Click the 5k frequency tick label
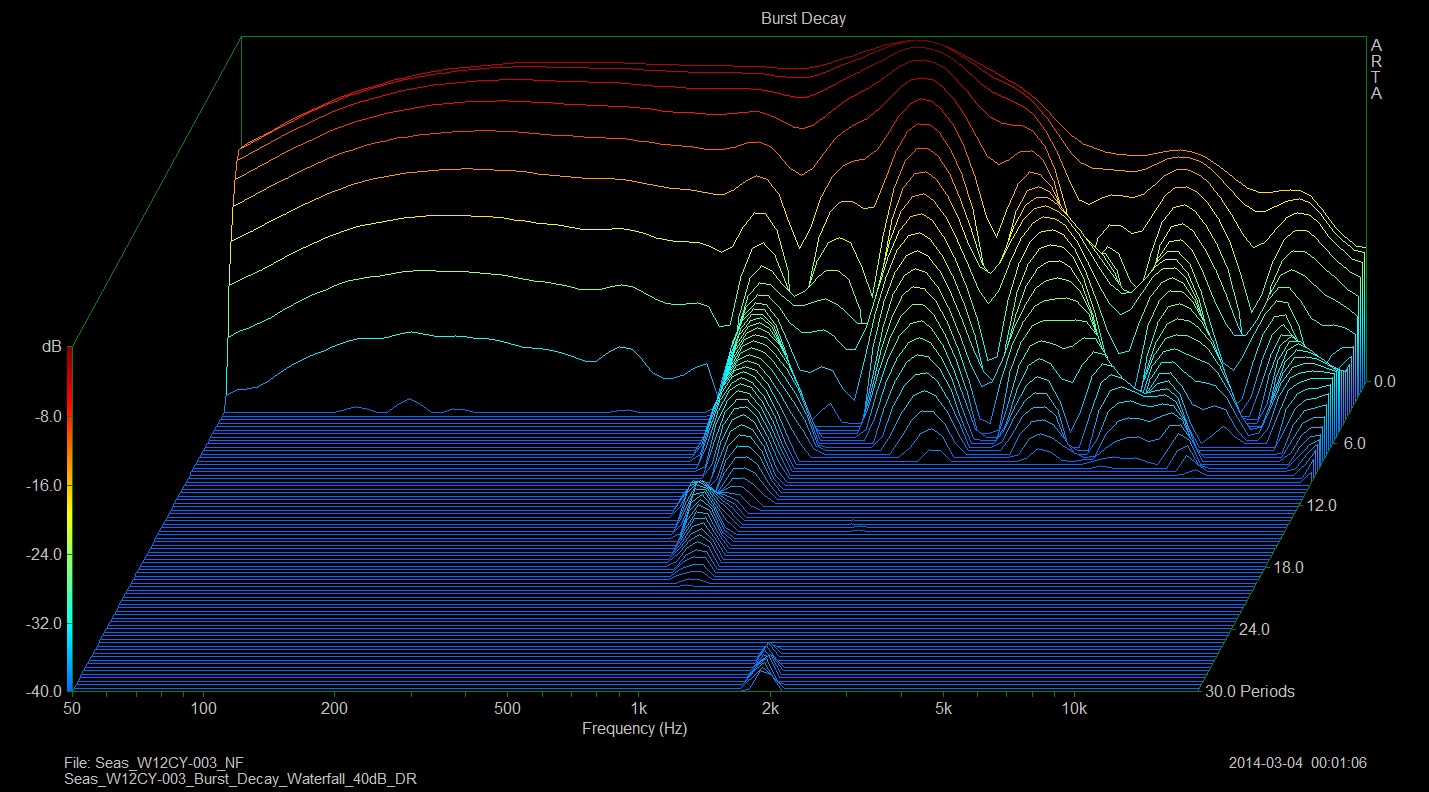1429x792 pixels. tap(943, 709)
